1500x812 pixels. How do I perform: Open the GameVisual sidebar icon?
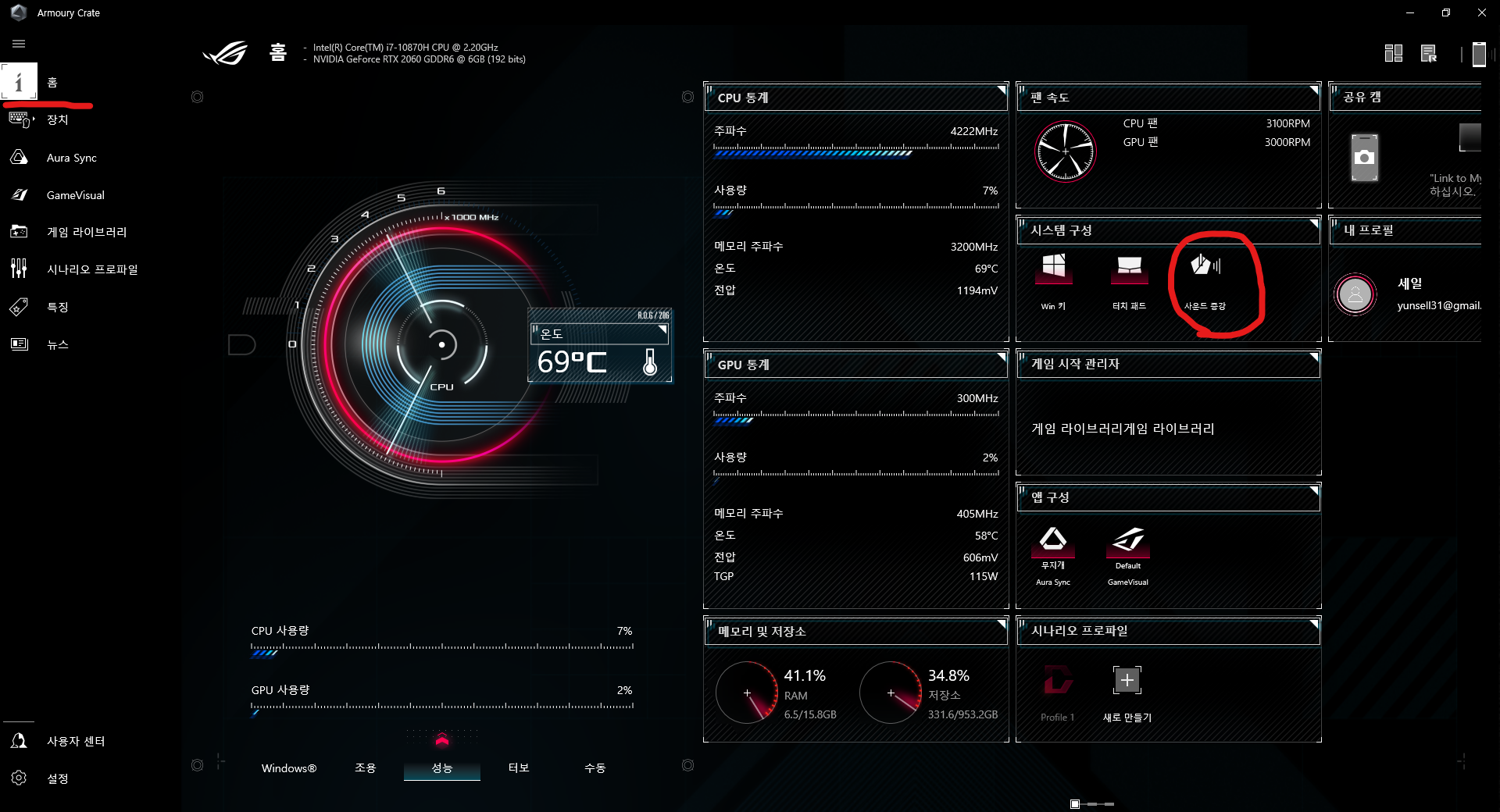tap(20, 194)
